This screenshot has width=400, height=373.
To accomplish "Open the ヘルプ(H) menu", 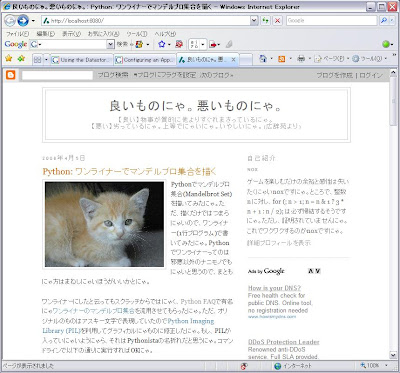I will pos(165,34).
